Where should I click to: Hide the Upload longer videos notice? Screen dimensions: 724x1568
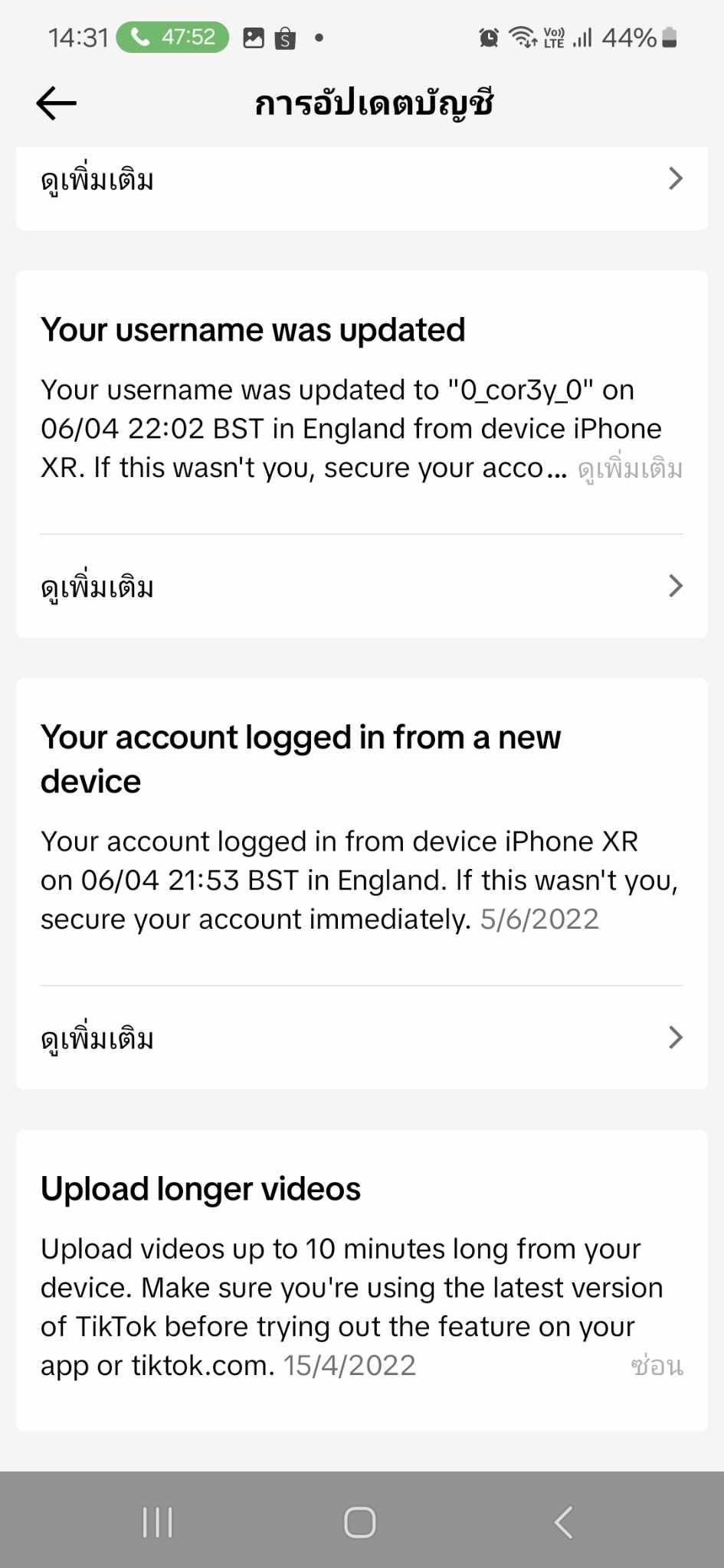(x=657, y=1366)
